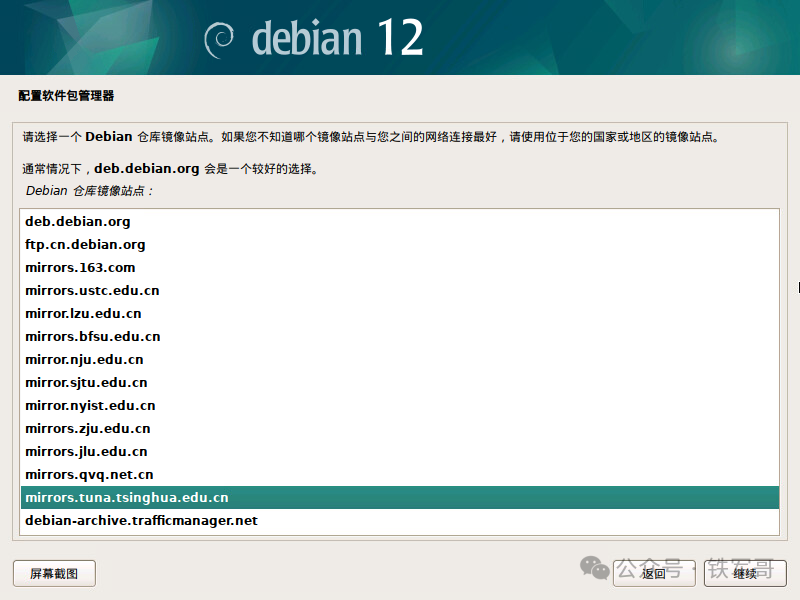Image resolution: width=800 pixels, height=600 pixels.
Task: Select mirror.nyist.edu.cn mirror
Action: 400,405
